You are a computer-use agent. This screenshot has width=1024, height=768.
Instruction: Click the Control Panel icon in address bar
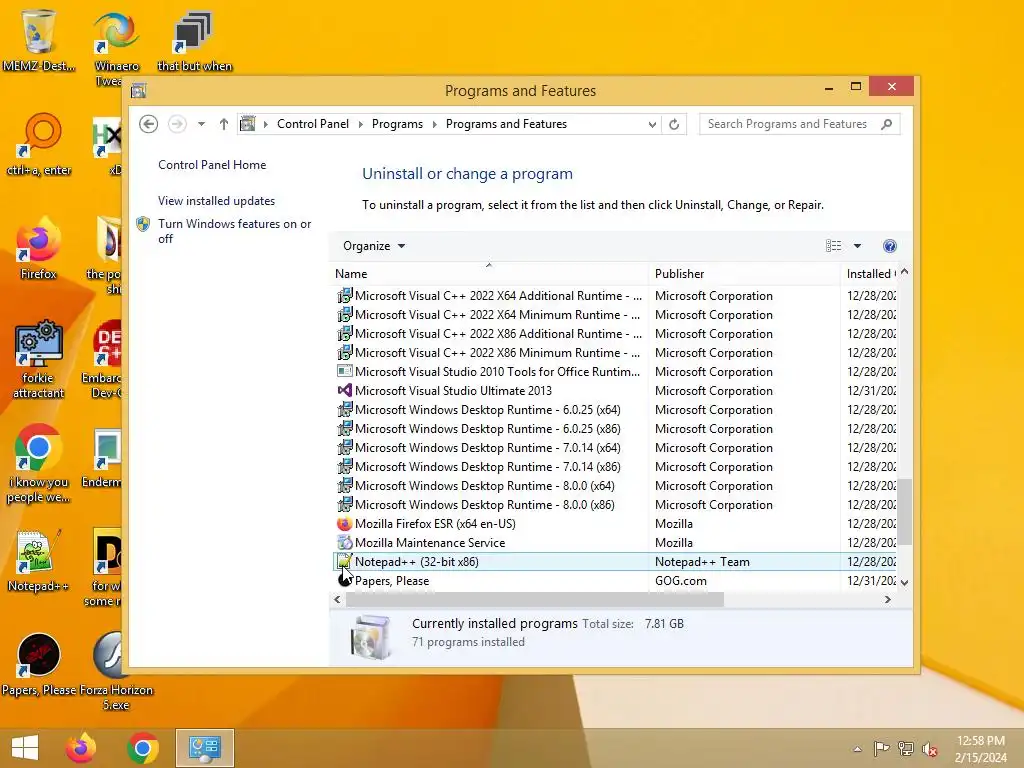pos(248,123)
